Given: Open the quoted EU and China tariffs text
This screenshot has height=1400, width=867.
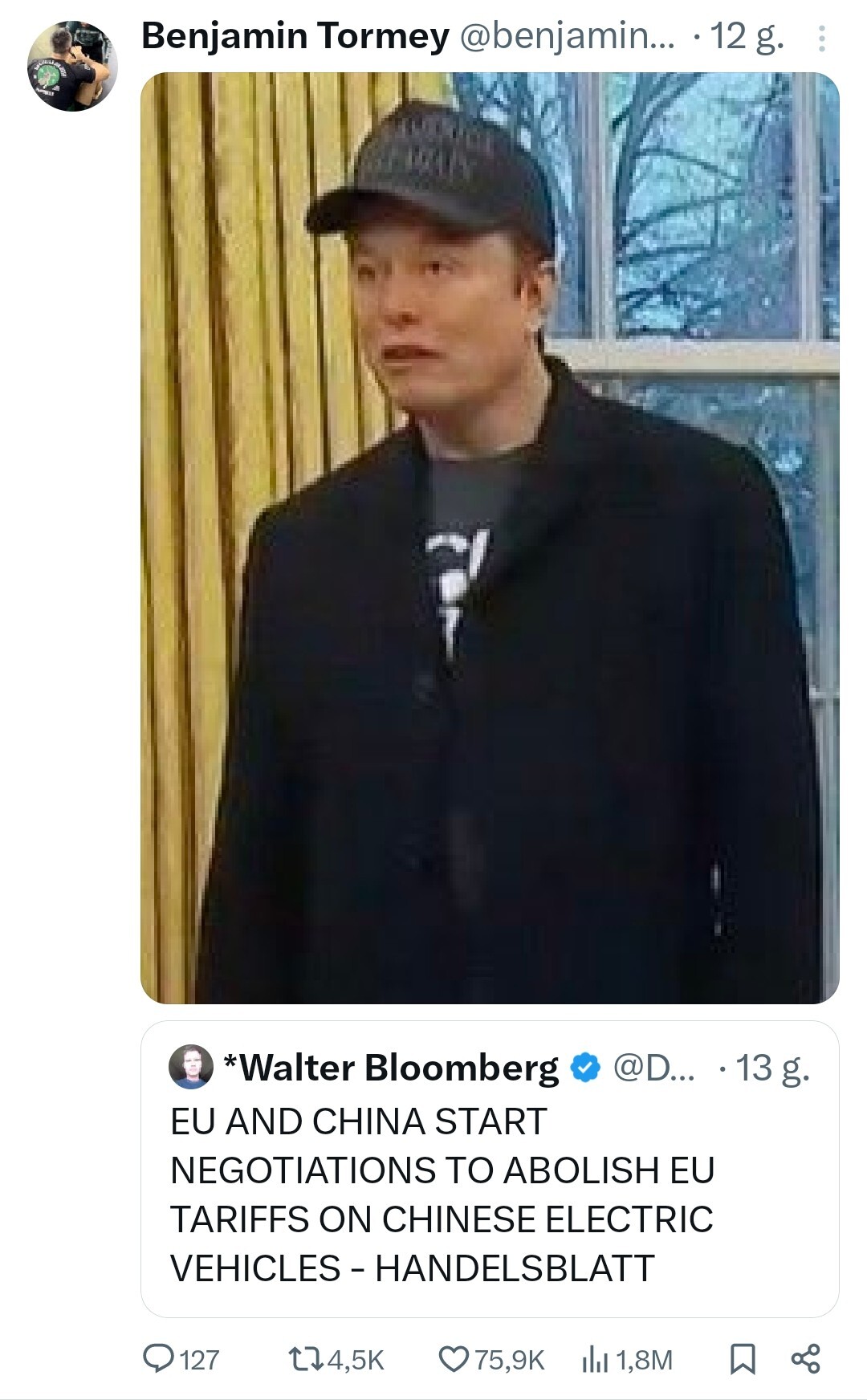Looking at the screenshot, I should click(442, 1194).
